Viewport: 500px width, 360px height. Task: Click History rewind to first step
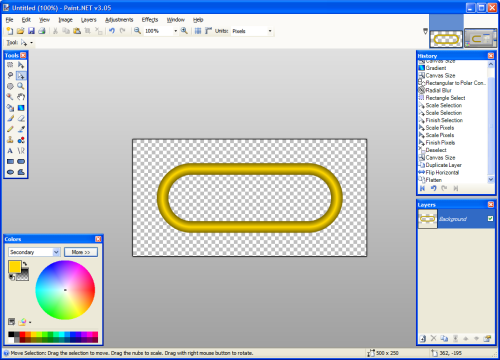(422, 188)
